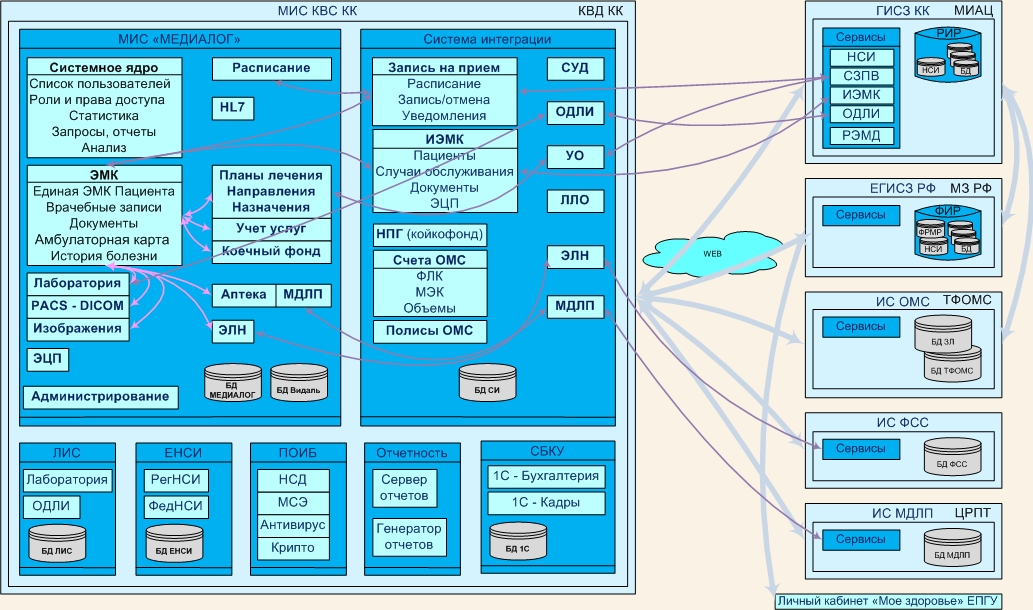The height and width of the screenshot is (610, 1033).
Task: Select the Крипто block in ПОИБ
Action: coord(293,548)
